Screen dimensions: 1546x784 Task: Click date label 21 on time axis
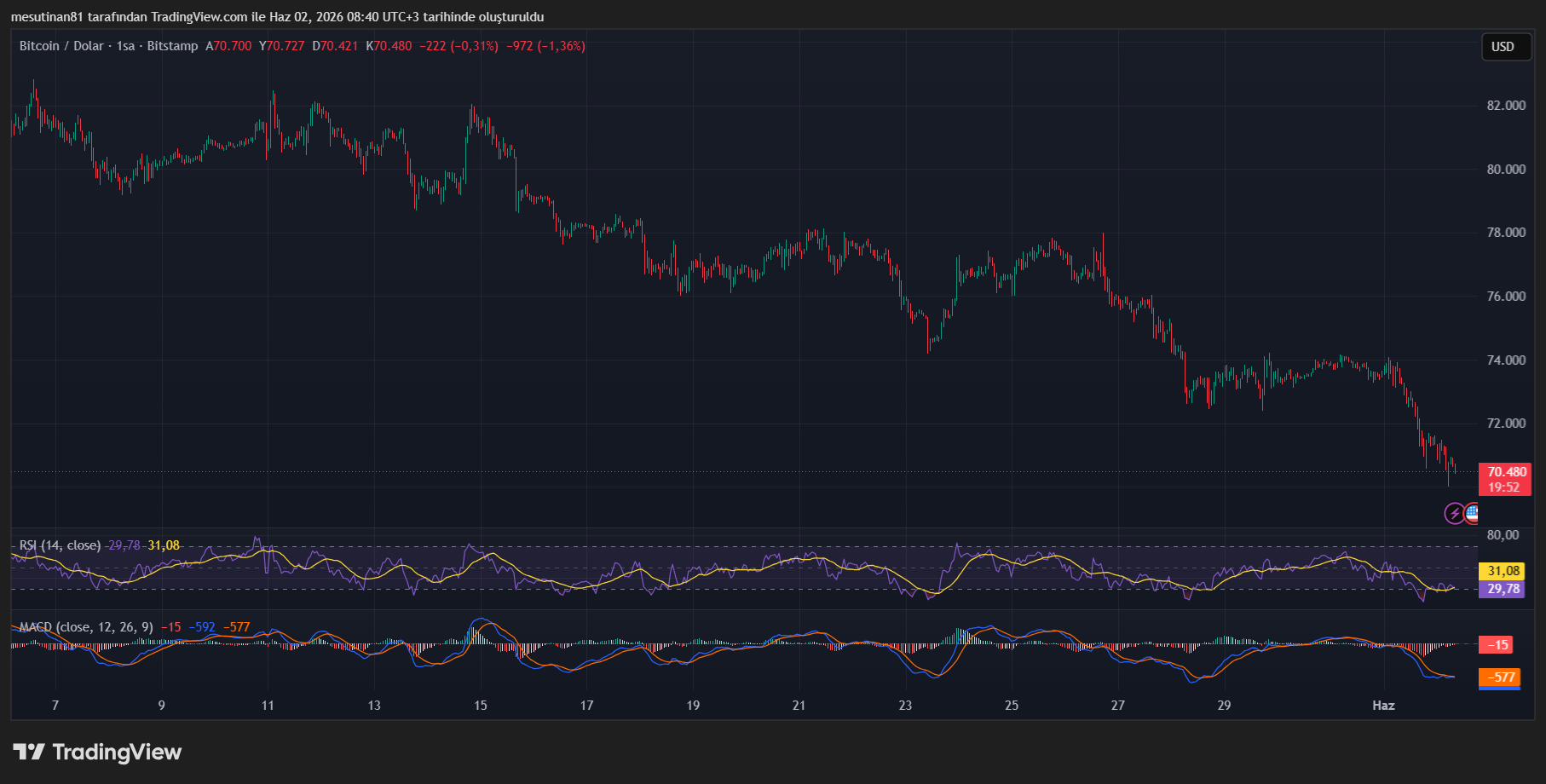click(799, 706)
